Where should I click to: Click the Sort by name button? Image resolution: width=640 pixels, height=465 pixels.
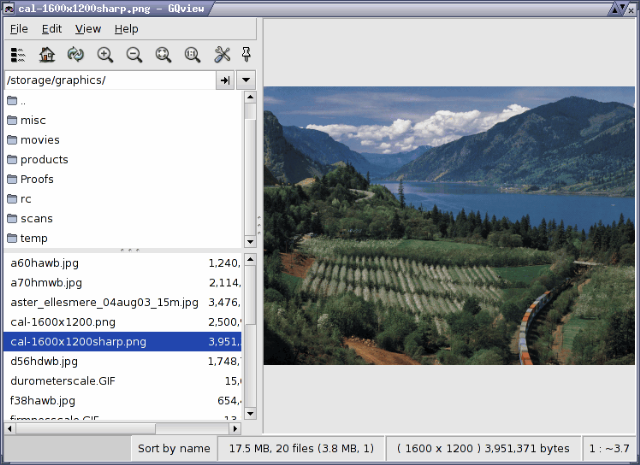click(x=174, y=449)
